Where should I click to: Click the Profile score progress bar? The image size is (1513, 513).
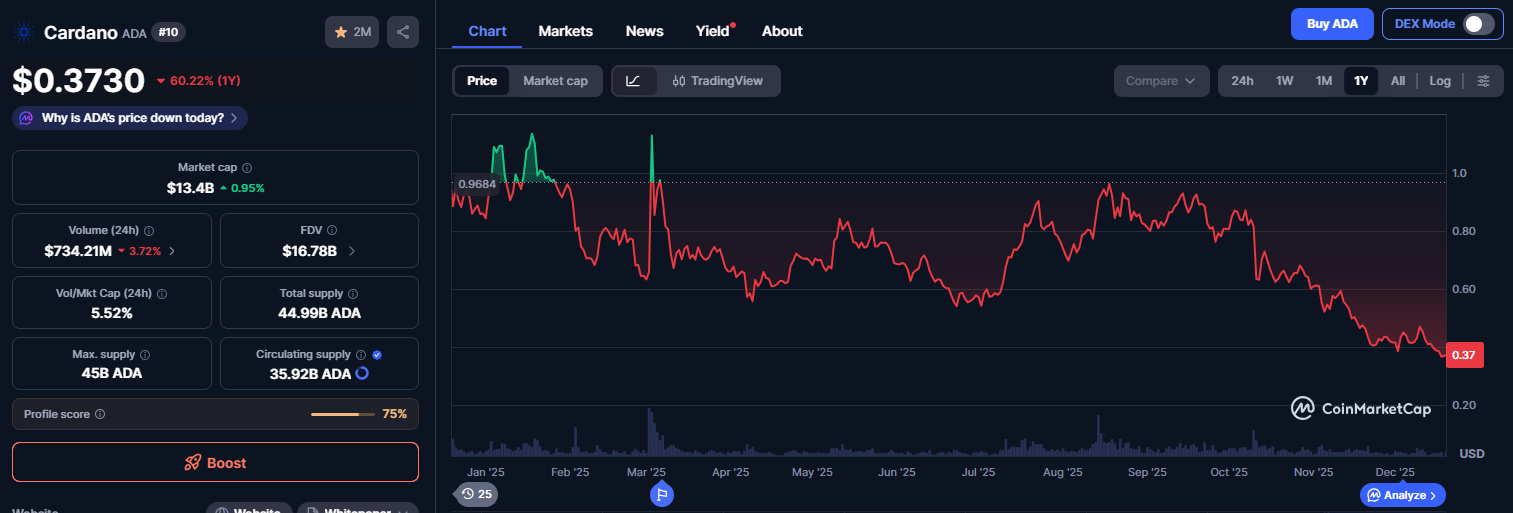click(342, 414)
